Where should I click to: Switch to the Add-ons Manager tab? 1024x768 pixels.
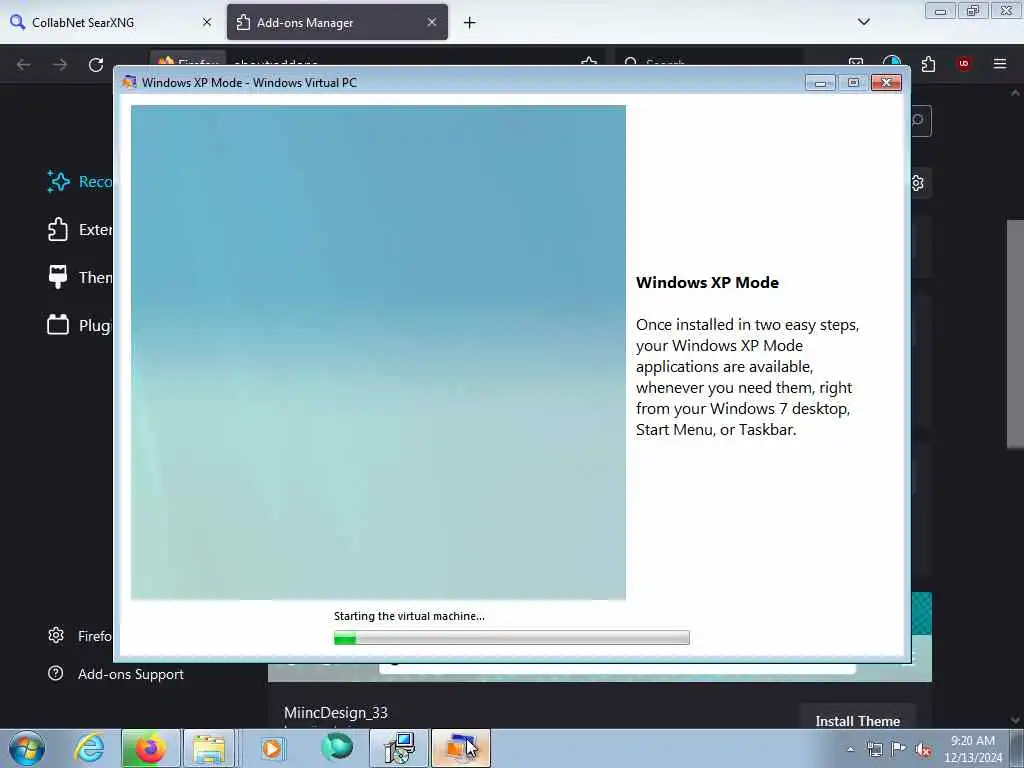point(337,22)
